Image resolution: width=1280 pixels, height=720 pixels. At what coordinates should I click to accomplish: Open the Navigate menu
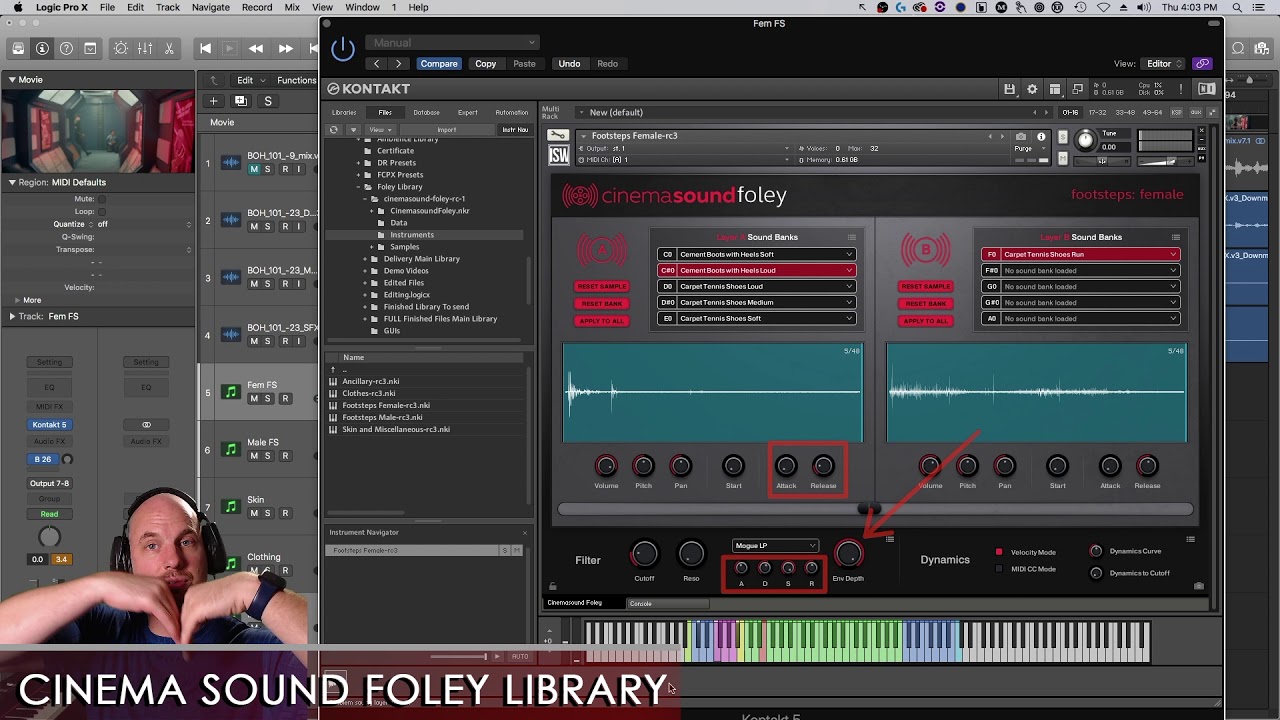pos(210,7)
